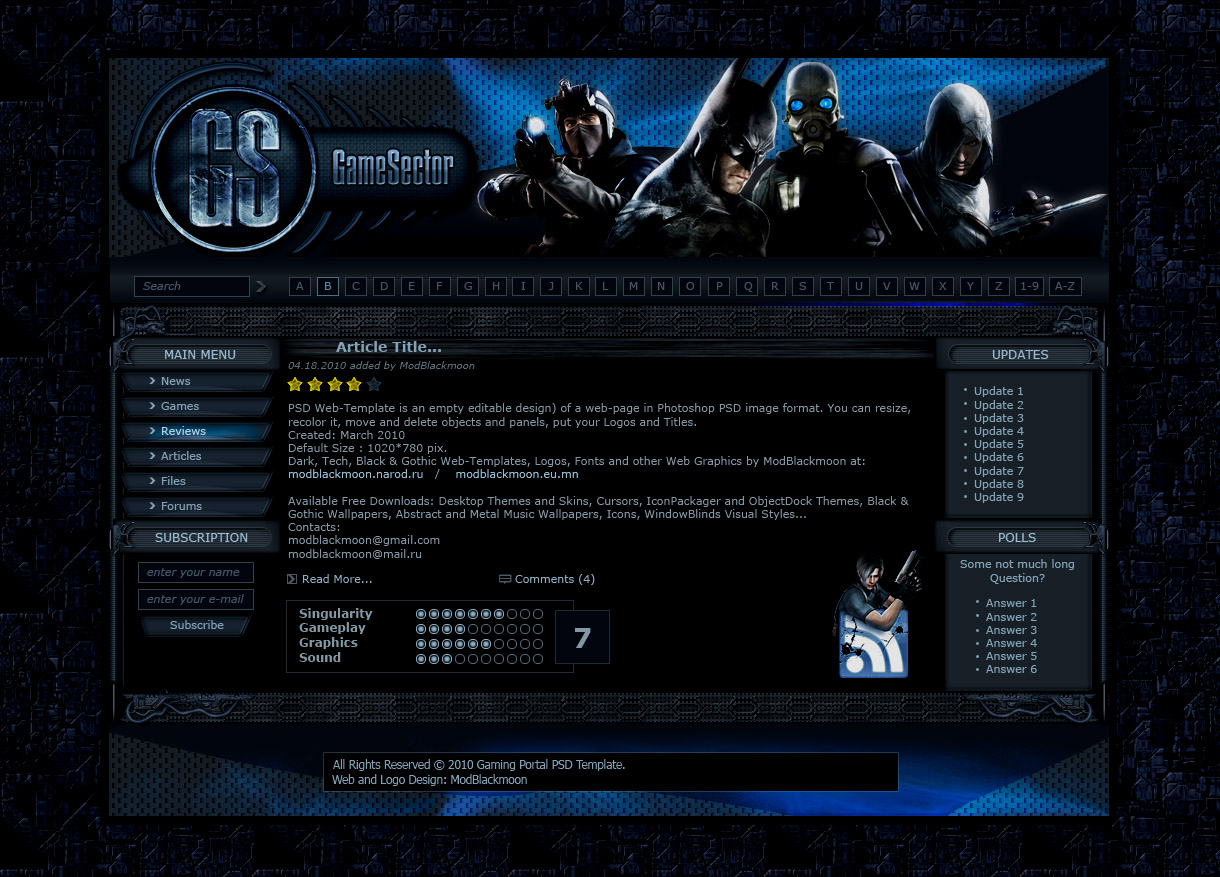The width and height of the screenshot is (1220, 877).
Task: Choose Answer 4 in the poll
Action: point(1011,643)
